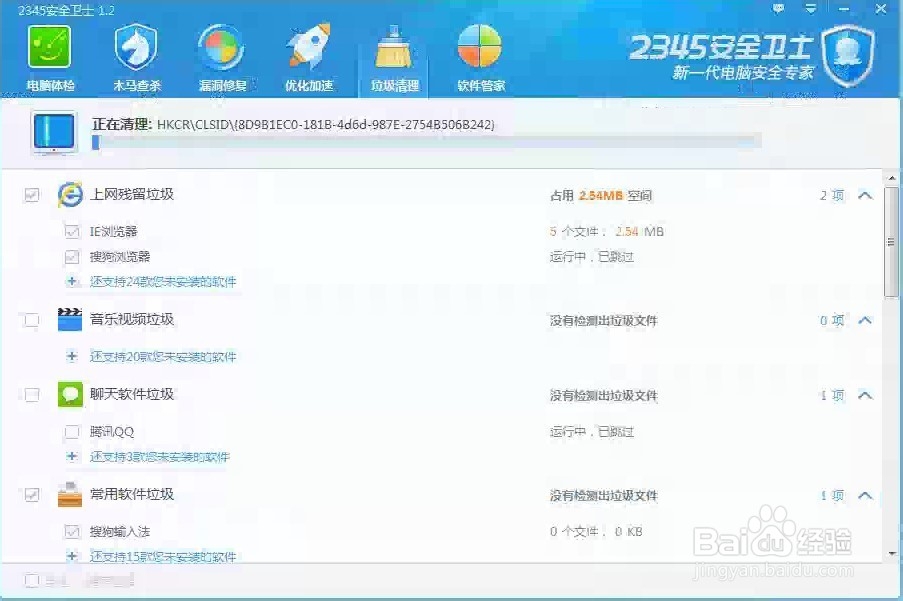Click the monitor cleaning status icon
This screenshot has height=601, width=903.
(54, 133)
